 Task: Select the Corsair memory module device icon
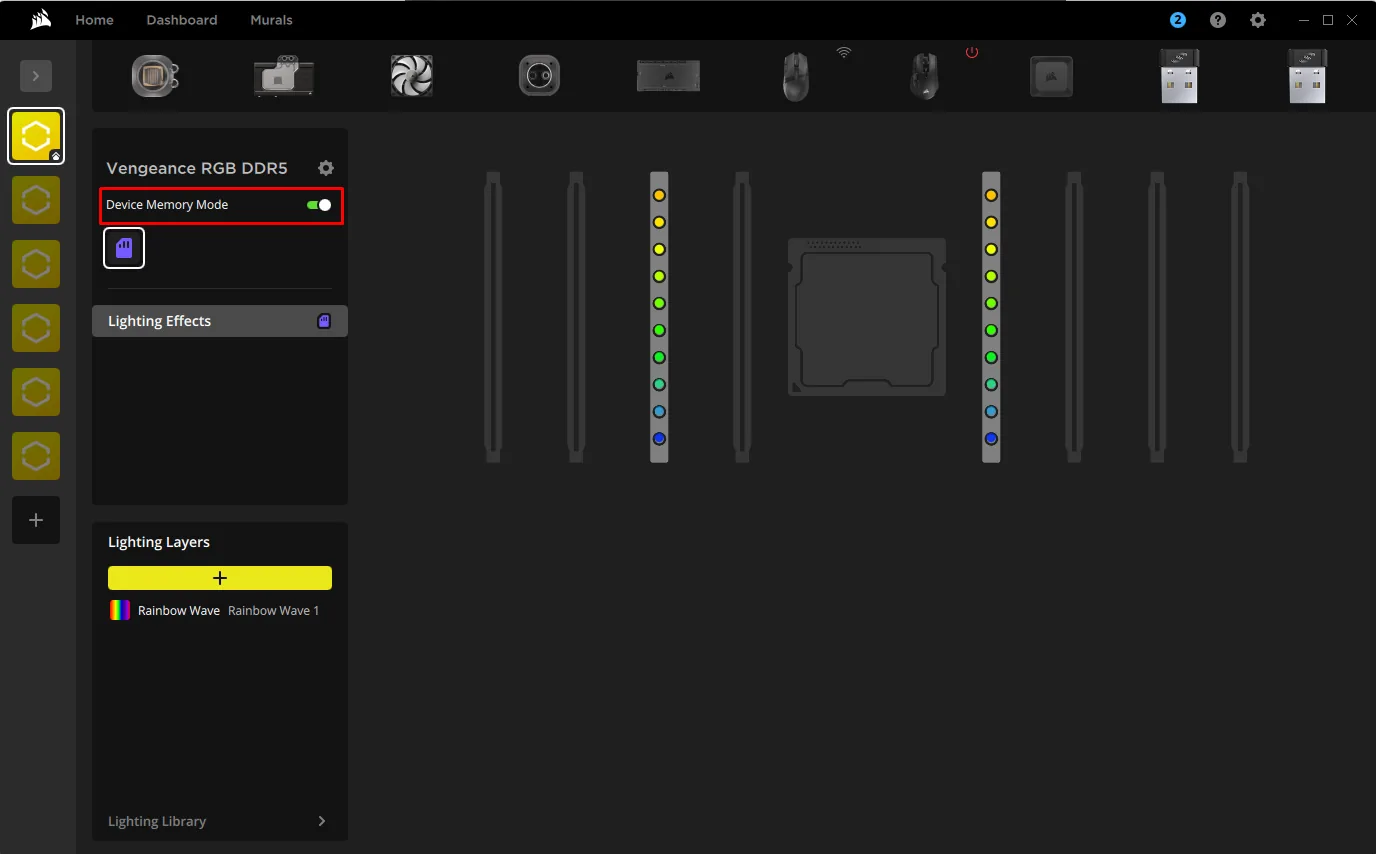click(668, 76)
